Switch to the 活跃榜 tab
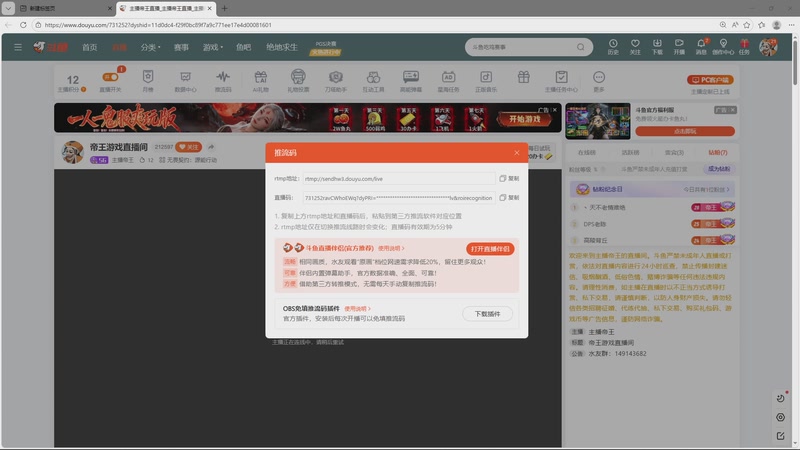The height and width of the screenshot is (450, 800). tap(630, 153)
